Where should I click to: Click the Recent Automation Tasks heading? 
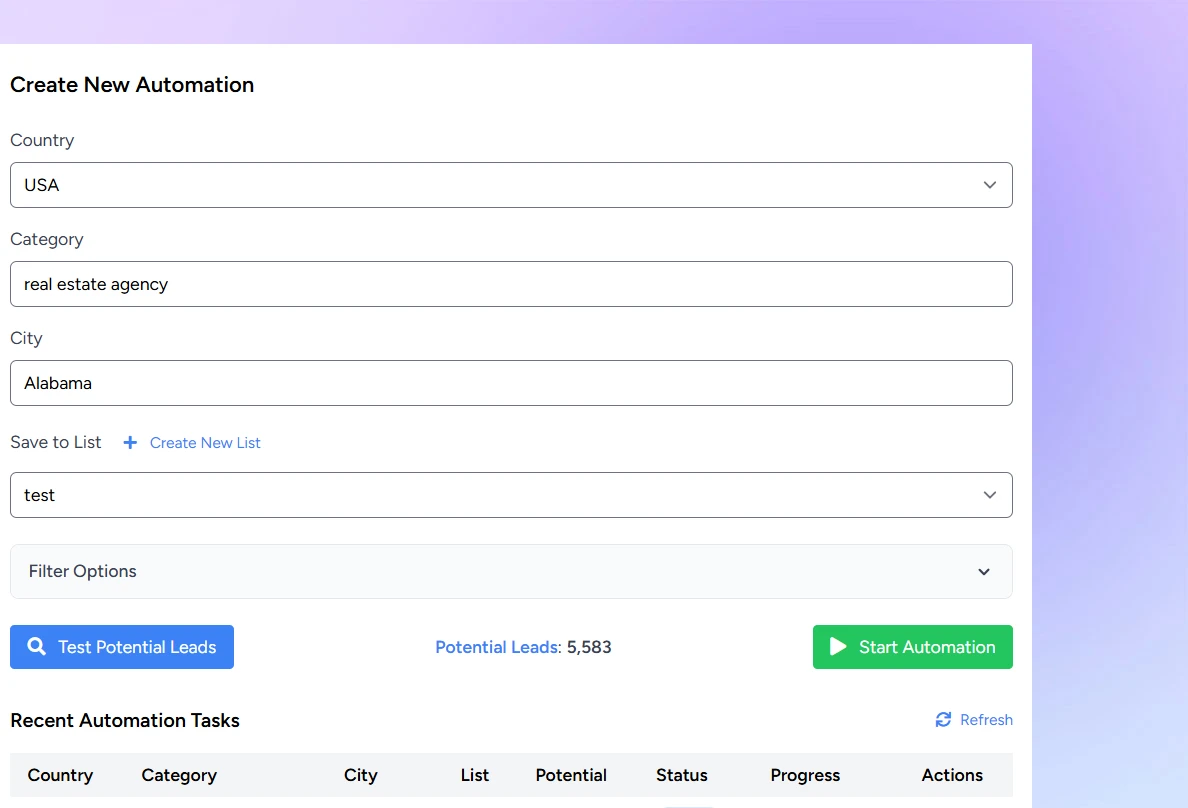click(x=125, y=720)
